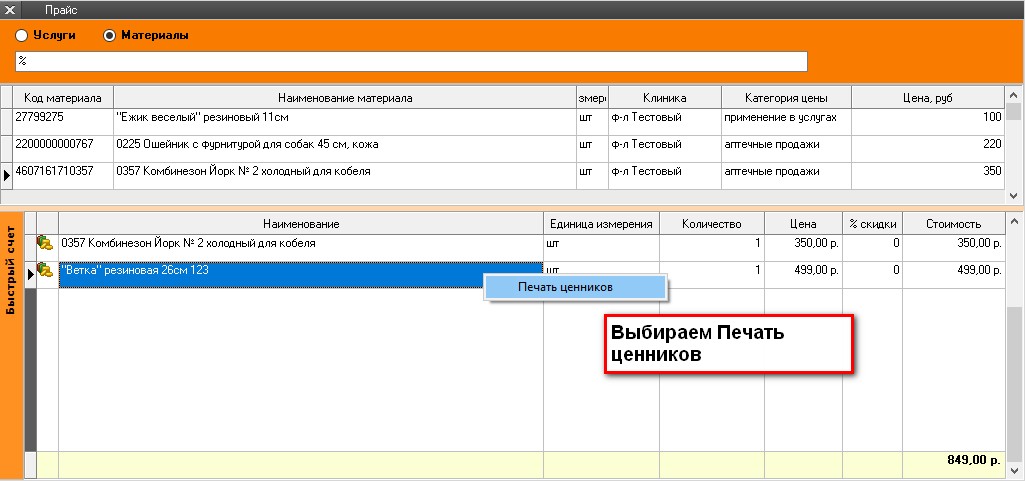The height and width of the screenshot is (481, 1025).
Task: Click row selector arrow beside Ветка row
Action: (x=30, y=275)
